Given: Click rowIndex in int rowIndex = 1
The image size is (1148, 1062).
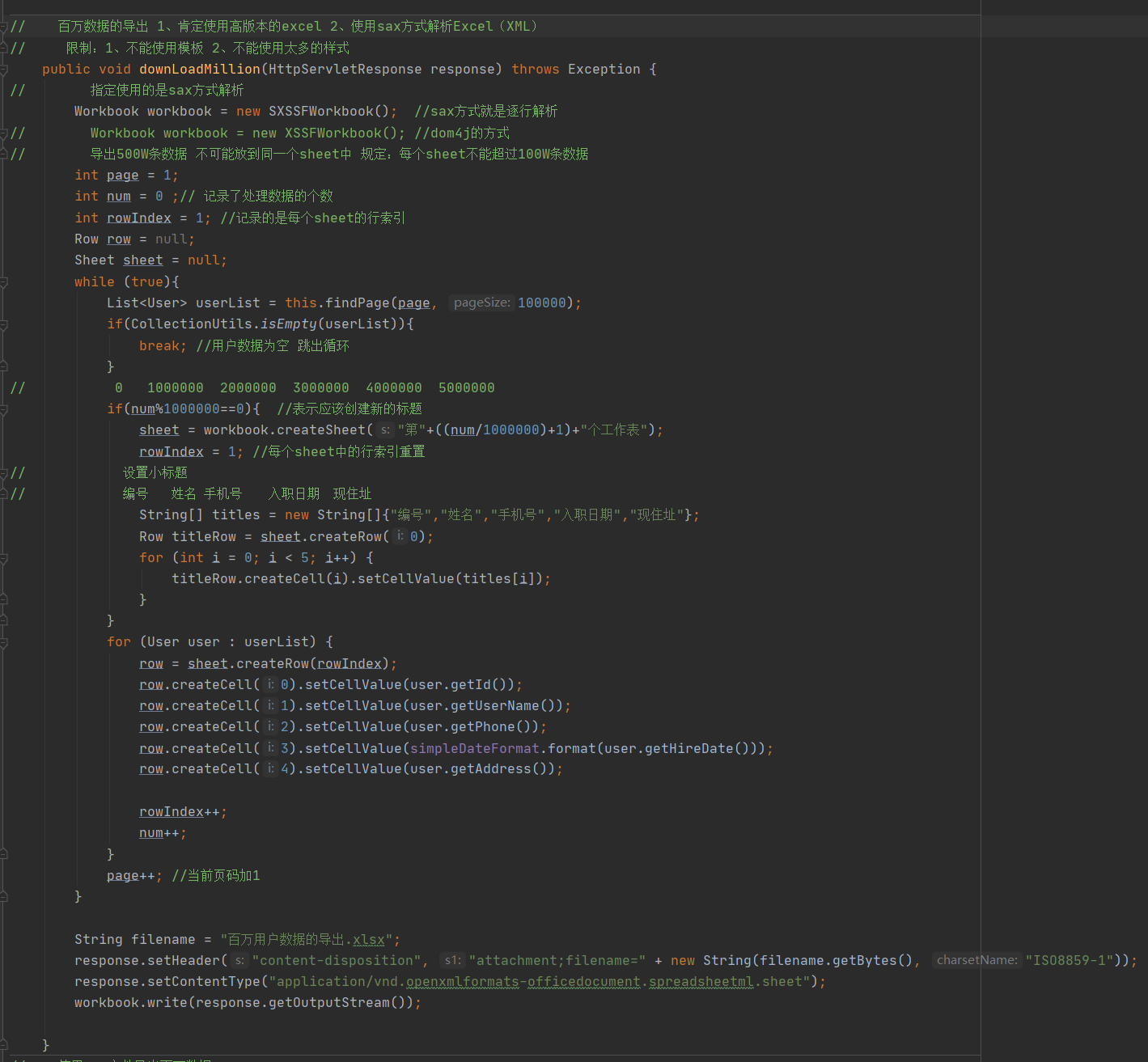Looking at the screenshot, I should pos(139,218).
